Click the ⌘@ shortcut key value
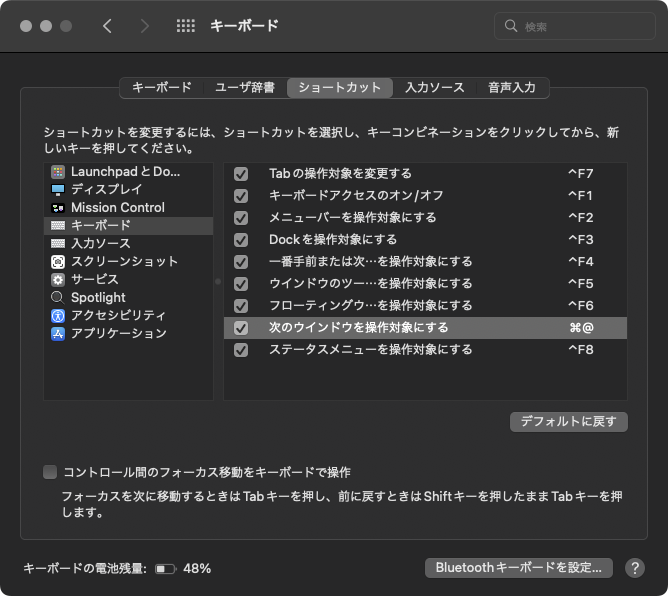This screenshot has height=596, width=668. [x=582, y=328]
